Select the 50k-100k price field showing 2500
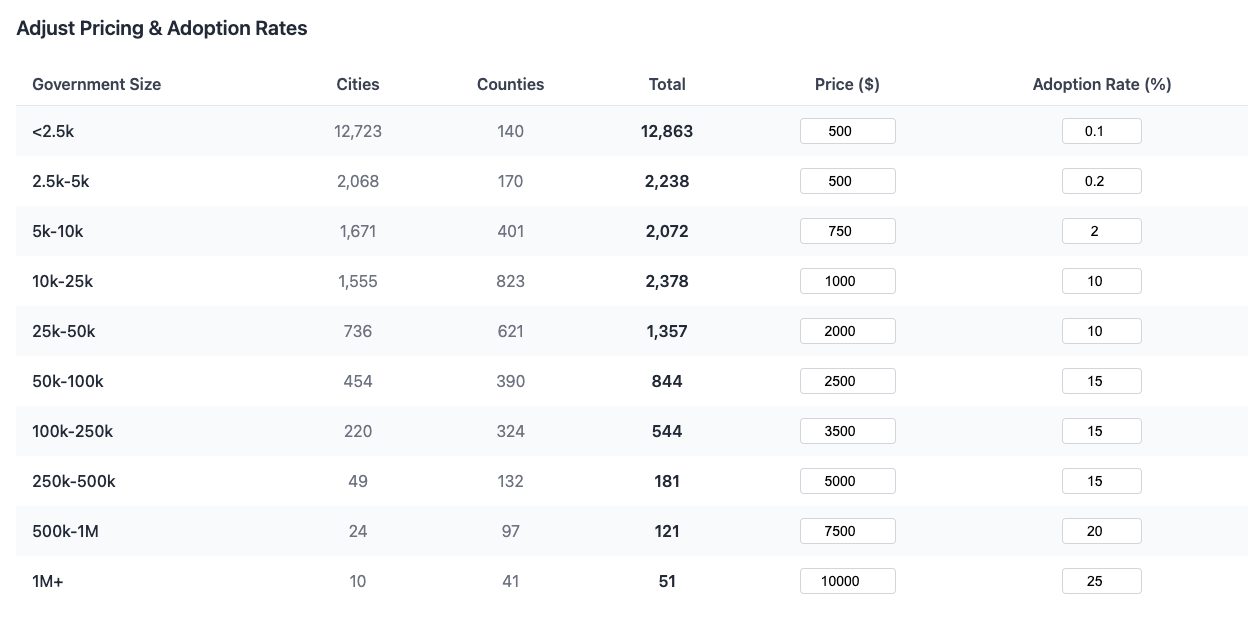 (x=847, y=381)
